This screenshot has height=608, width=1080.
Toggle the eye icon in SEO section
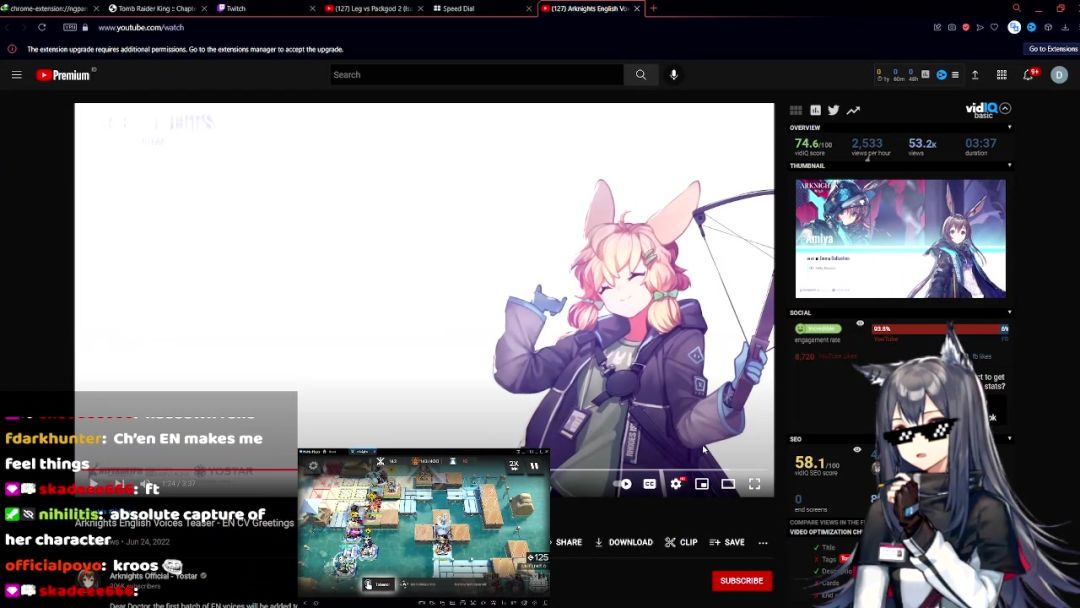tap(858, 450)
